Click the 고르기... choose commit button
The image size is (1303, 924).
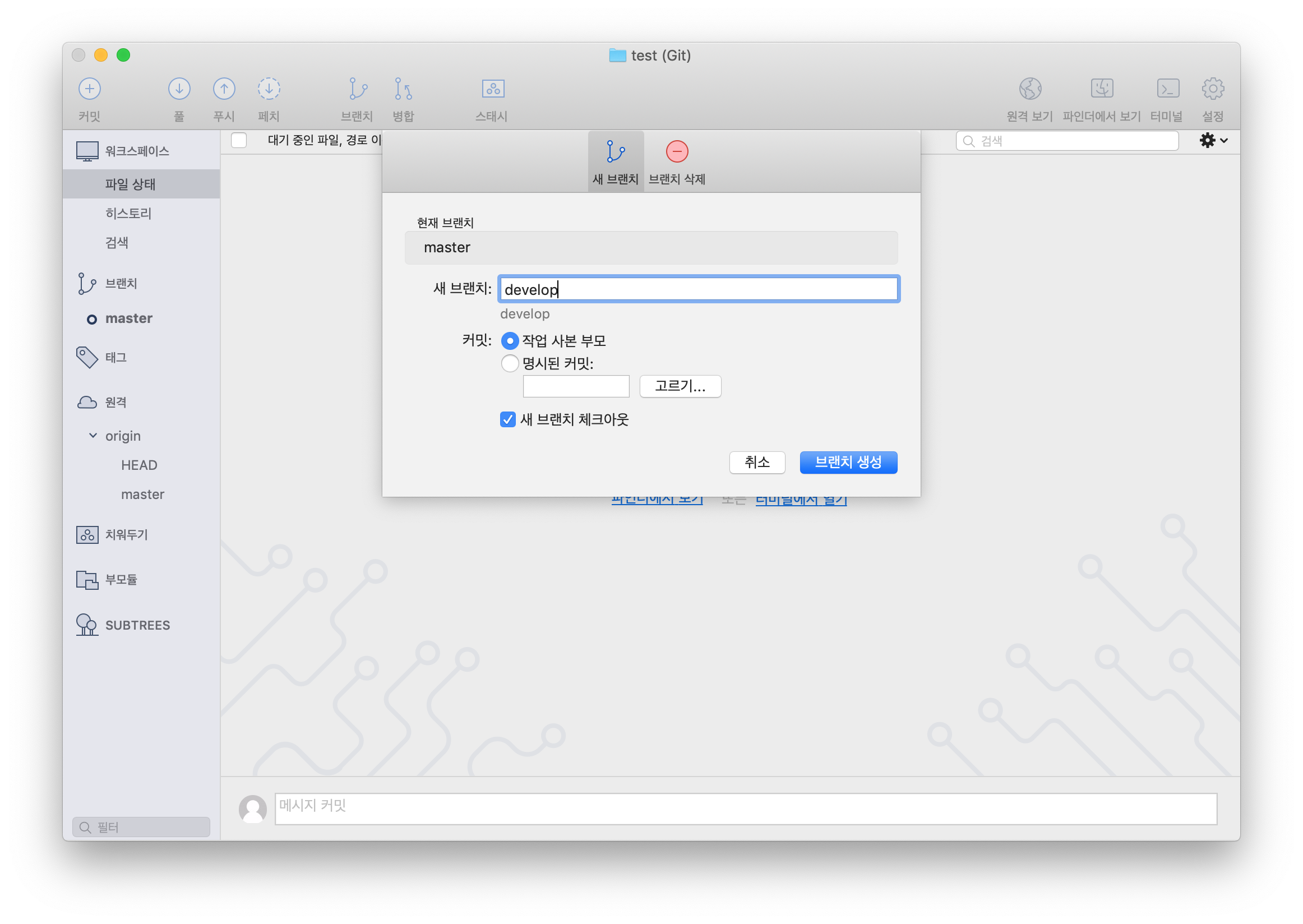click(680, 386)
